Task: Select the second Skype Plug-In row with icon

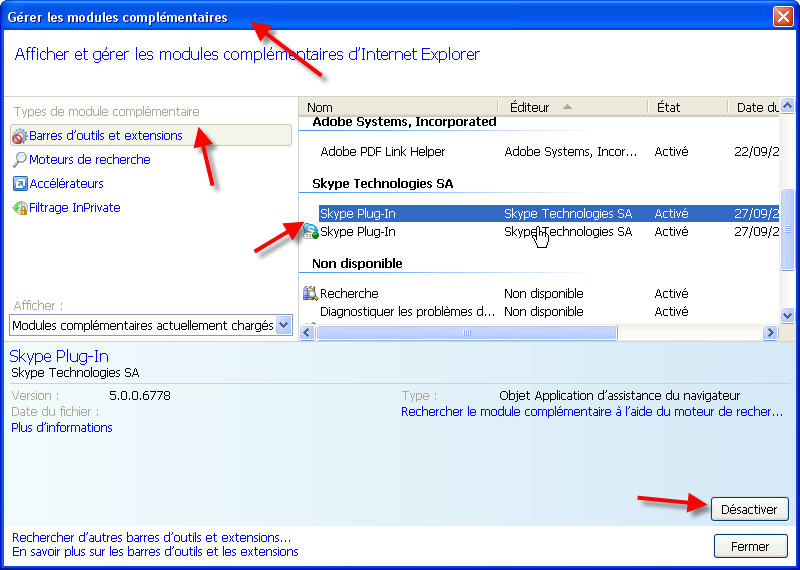Action: tap(539, 232)
